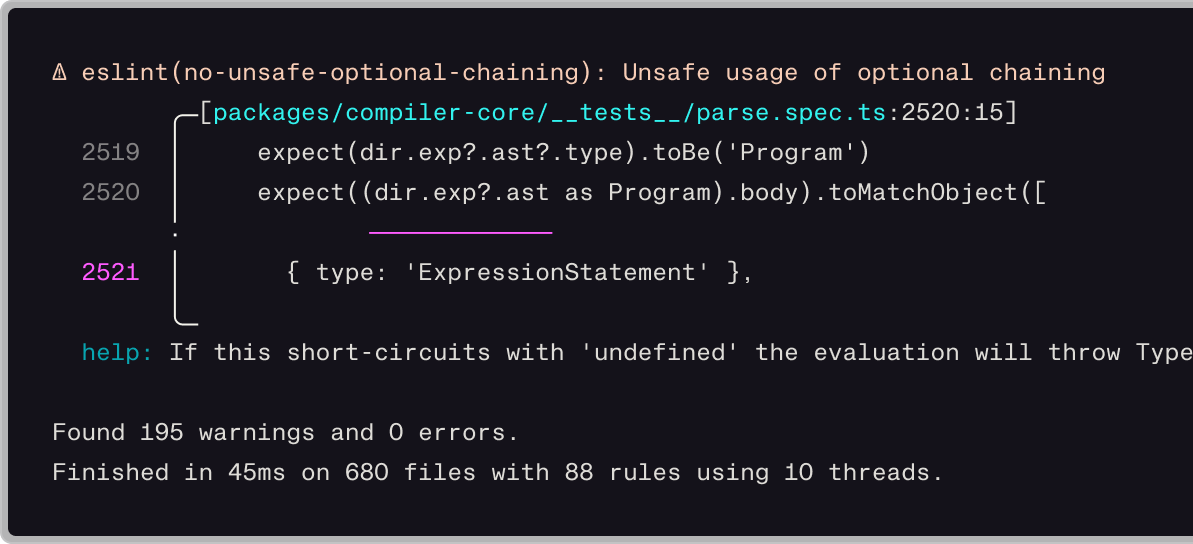Viewport: 1193px width, 544px height.
Task: Click the magenta line number 2521
Action: [x=111, y=272]
